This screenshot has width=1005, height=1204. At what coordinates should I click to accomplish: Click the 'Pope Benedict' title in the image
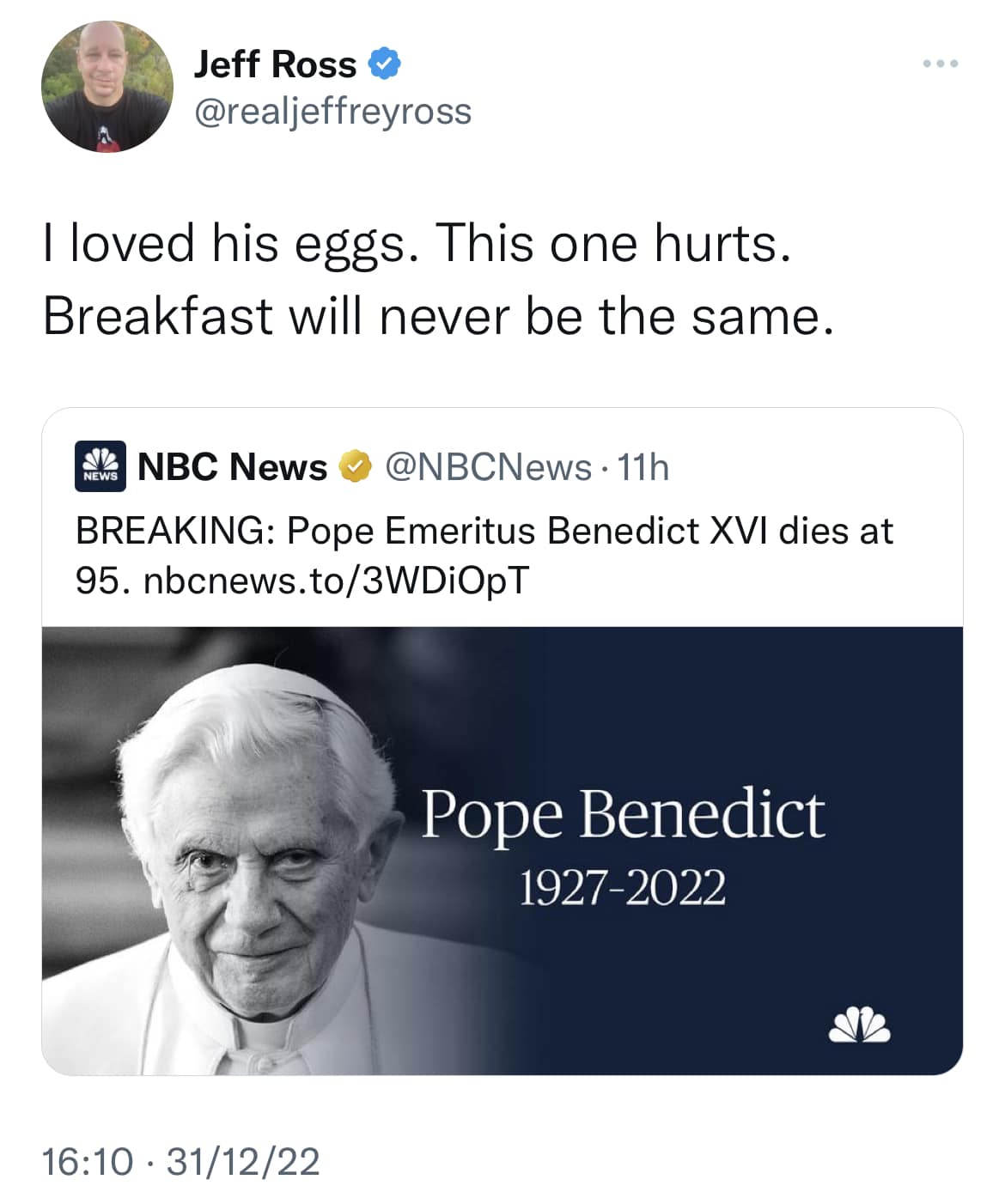click(x=623, y=814)
